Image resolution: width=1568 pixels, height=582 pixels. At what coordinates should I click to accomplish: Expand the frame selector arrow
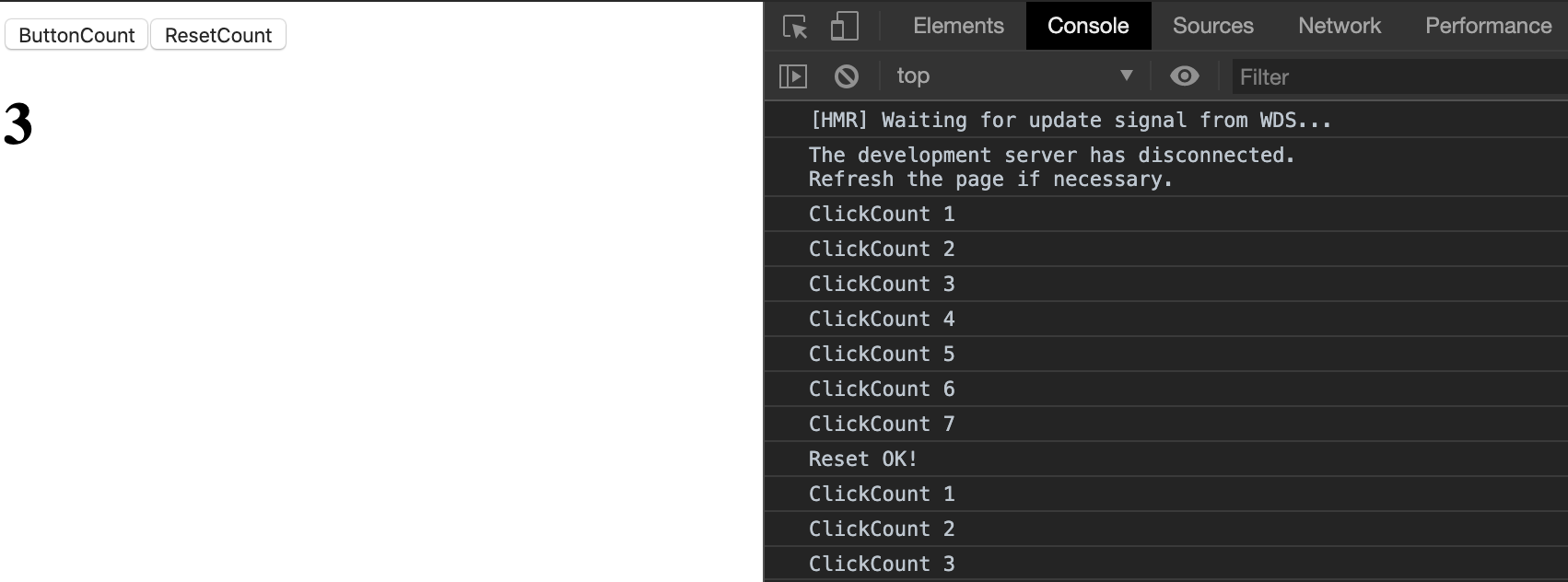point(1126,76)
